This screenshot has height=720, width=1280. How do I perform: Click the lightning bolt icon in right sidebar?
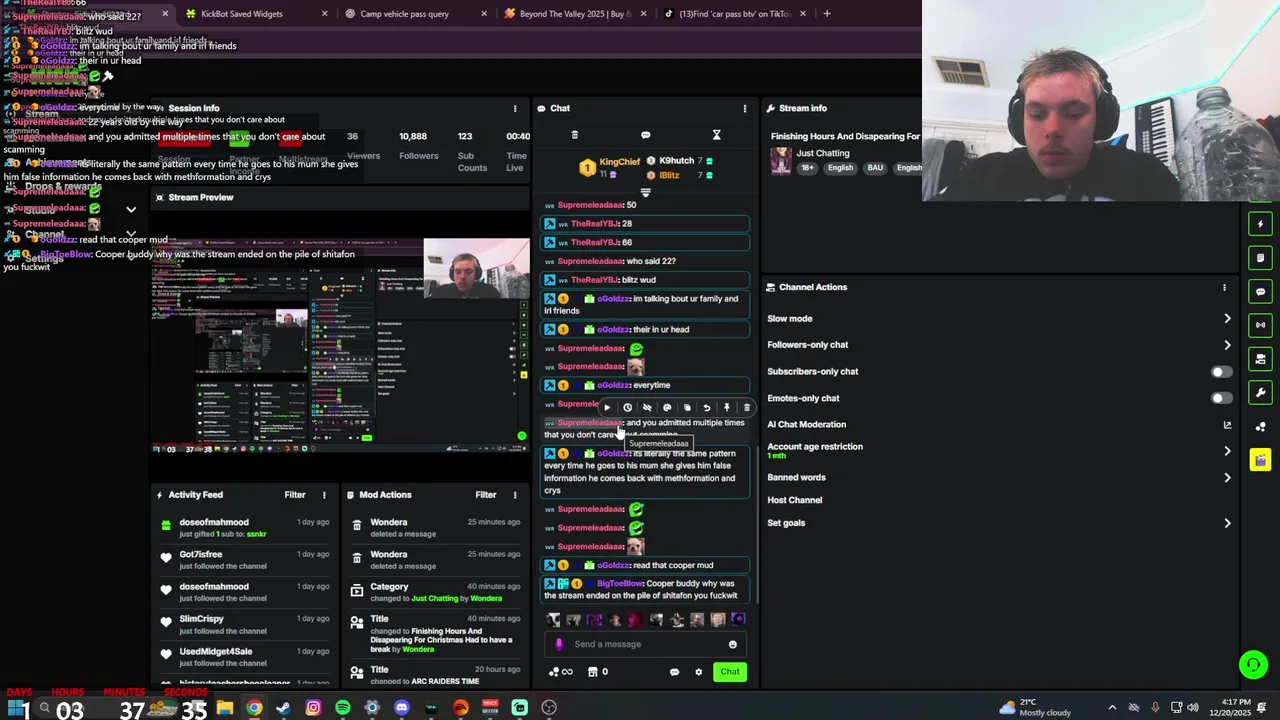pyautogui.click(x=1260, y=224)
